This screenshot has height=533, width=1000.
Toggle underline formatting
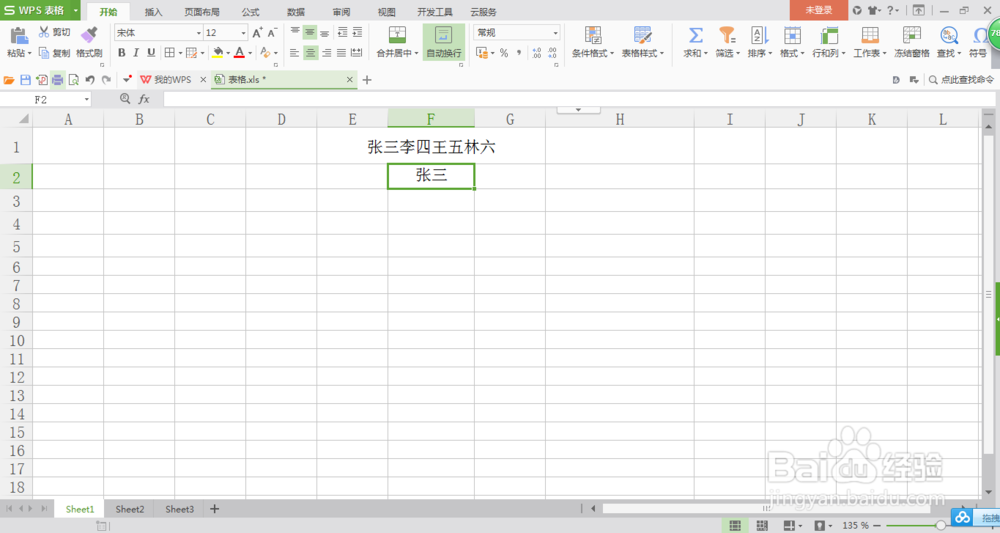pos(151,53)
